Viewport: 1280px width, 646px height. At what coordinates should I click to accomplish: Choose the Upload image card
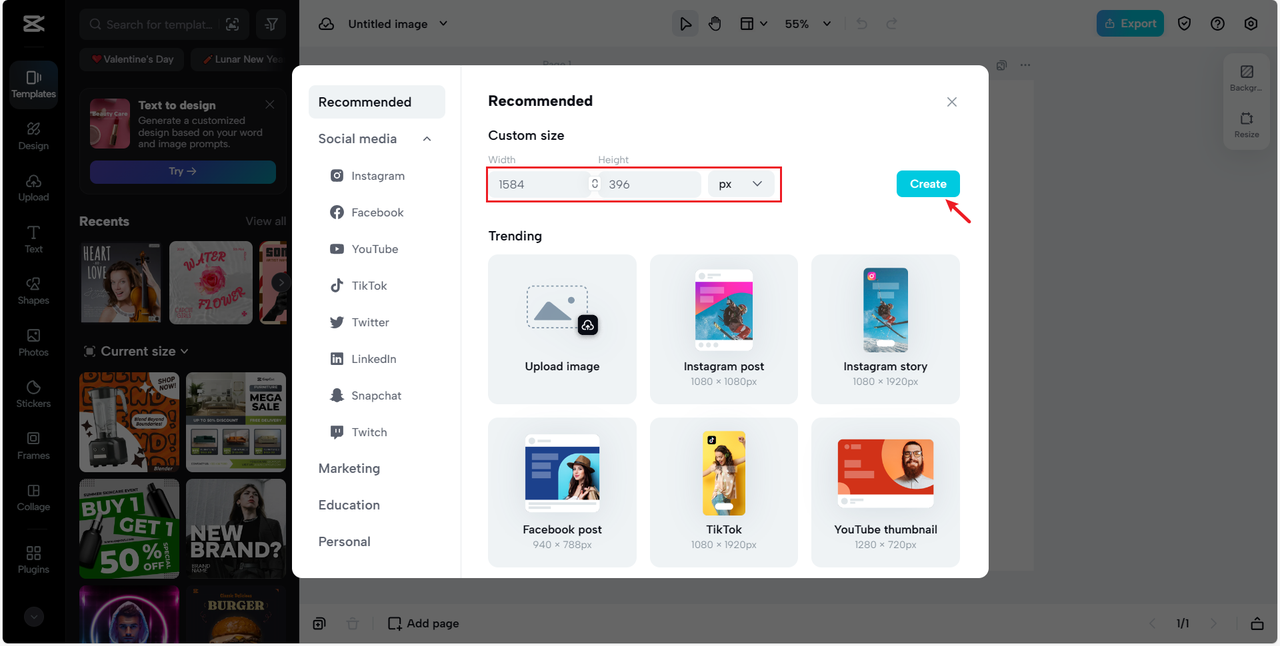click(x=562, y=329)
